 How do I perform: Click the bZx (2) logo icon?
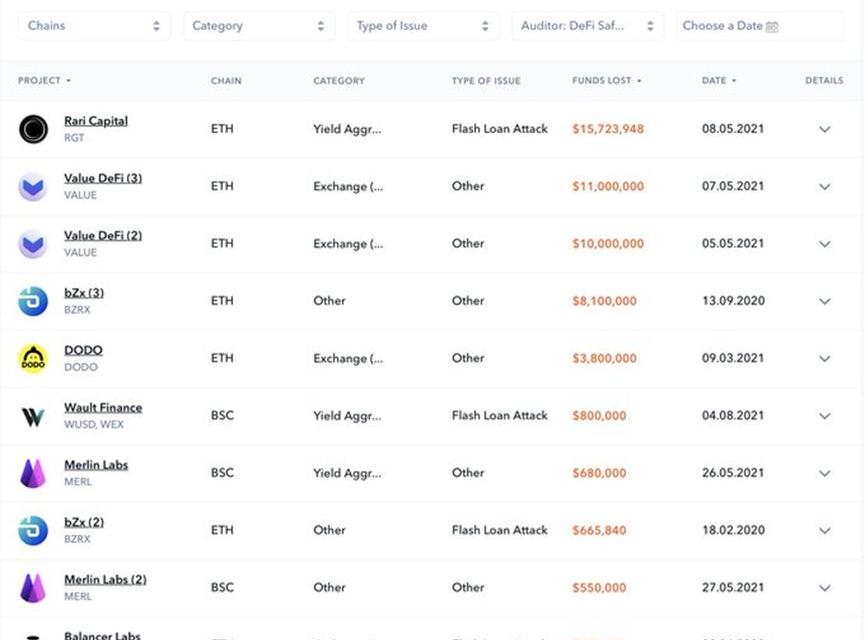coord(33,530)
